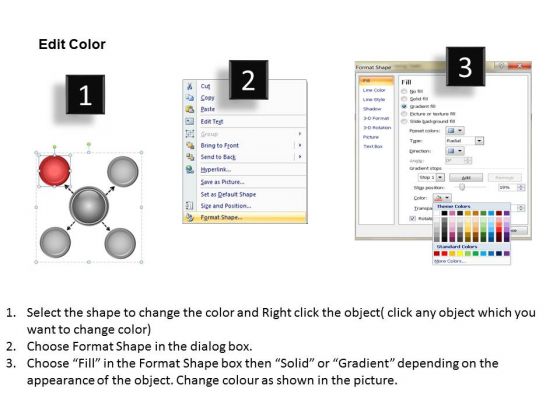Choose Format Shape... menu entry
Image resolution: width=560 pixels, height=420 pixels.
coord(245,217)
